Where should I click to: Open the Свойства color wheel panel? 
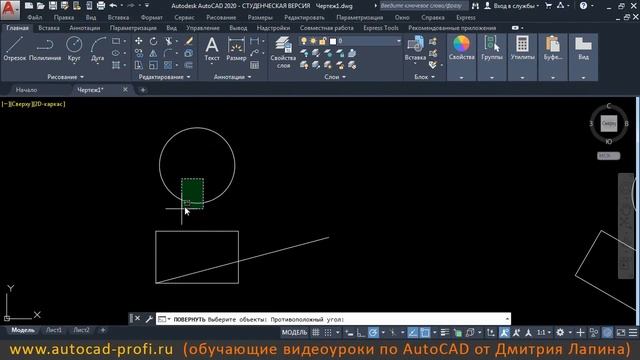(461, 49)
